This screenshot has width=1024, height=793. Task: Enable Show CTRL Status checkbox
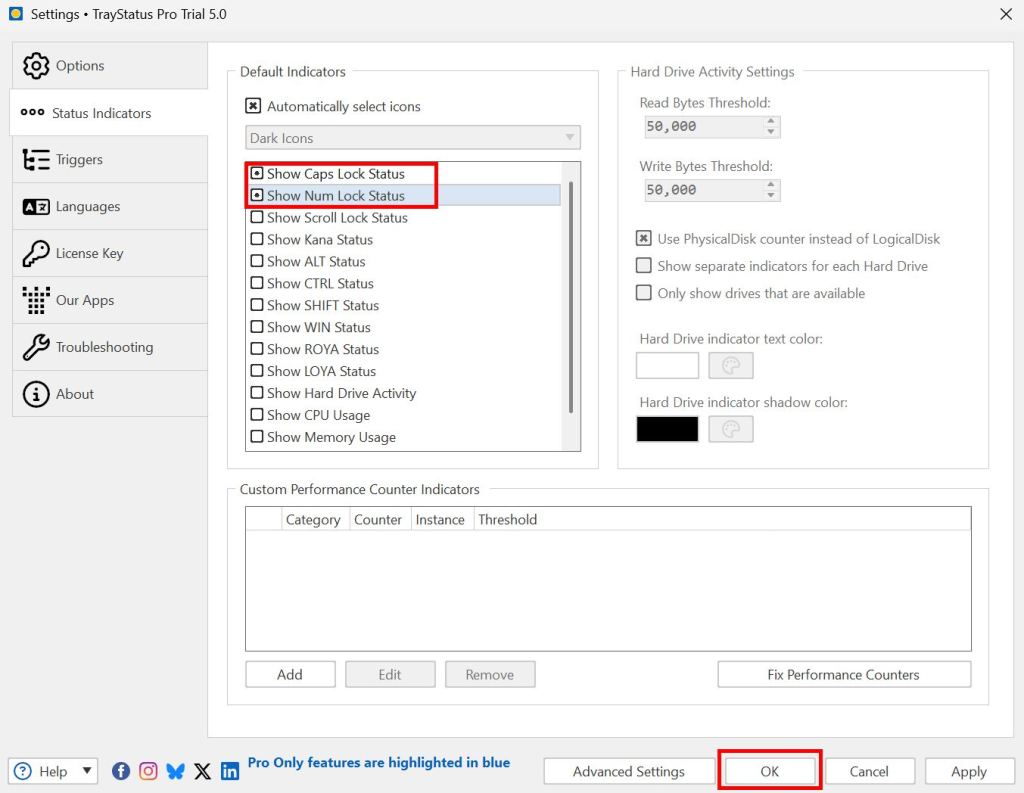(257, 283)
